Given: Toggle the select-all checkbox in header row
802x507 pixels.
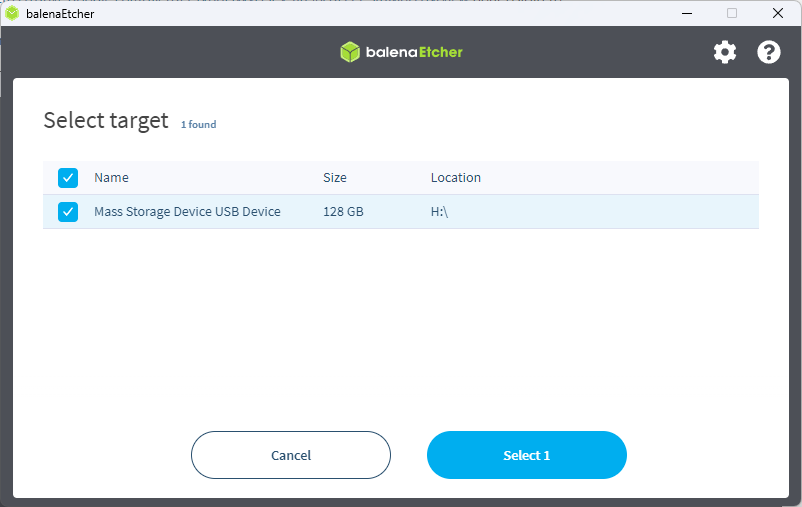Looking at the screenshot, I should coord(68,178).
